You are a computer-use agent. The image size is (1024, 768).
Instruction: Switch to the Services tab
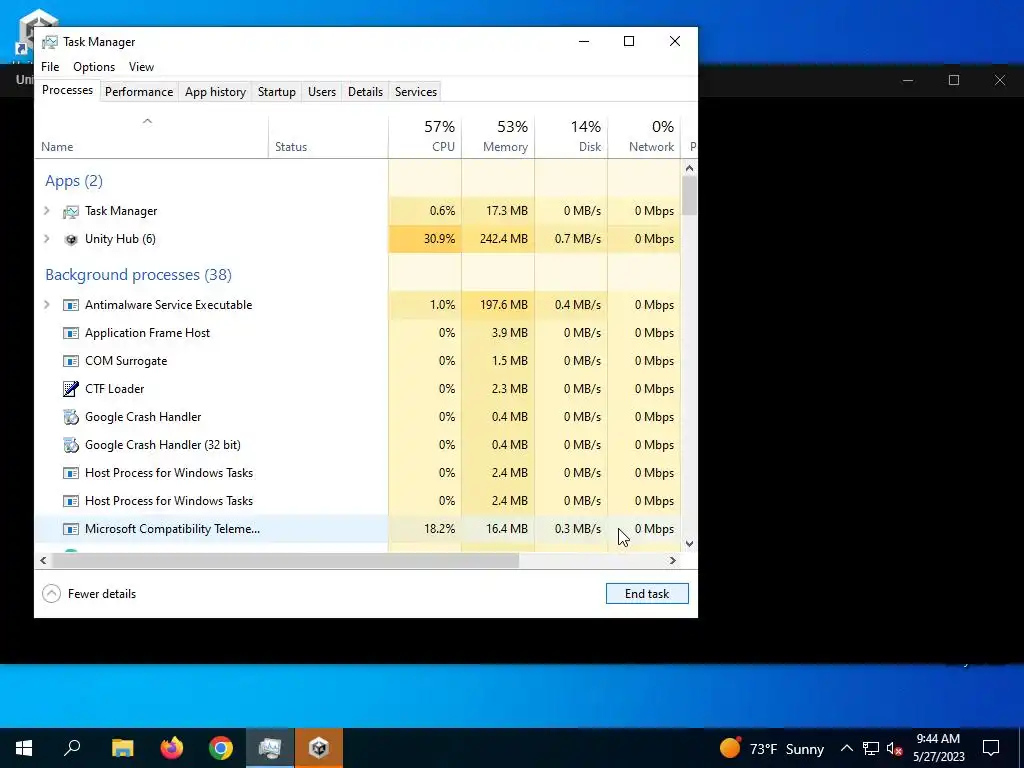coord(416,91)
